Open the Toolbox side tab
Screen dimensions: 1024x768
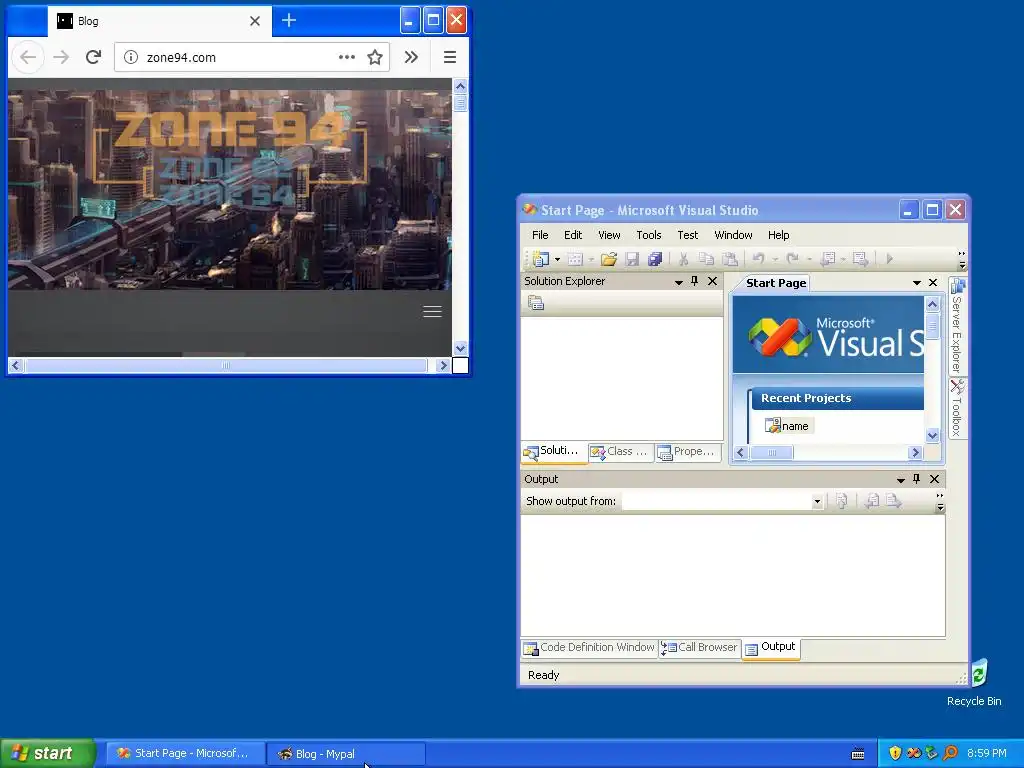point(957,409)
